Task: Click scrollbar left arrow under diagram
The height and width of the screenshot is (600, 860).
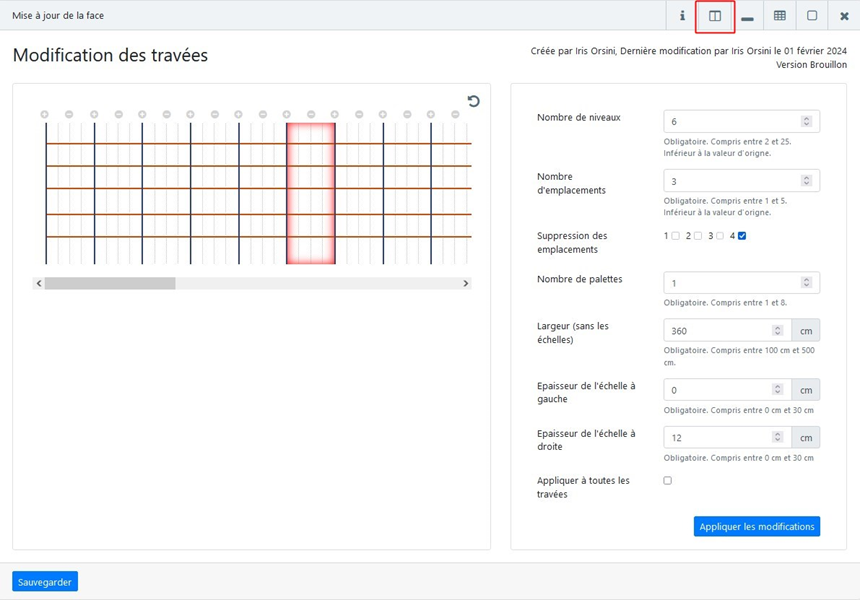Action: 39,284
